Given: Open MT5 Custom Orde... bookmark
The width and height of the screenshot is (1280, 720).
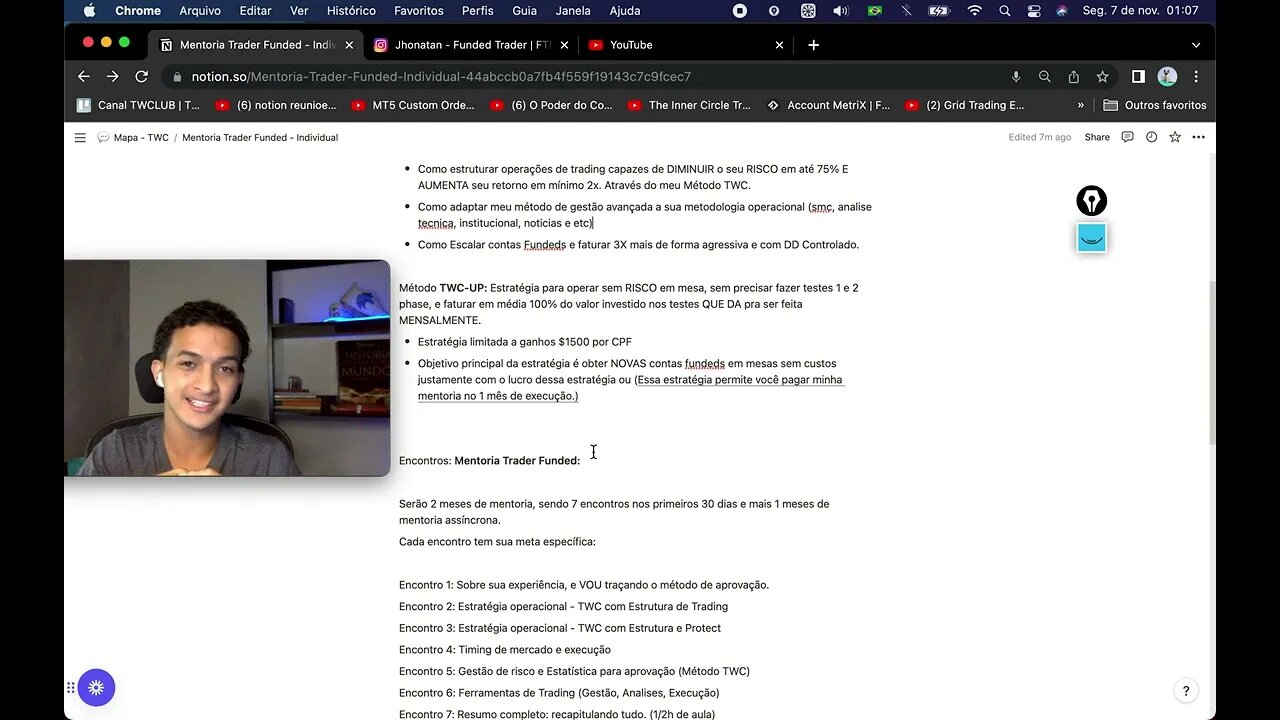Looking at the screenshot, I should [412, 105].
